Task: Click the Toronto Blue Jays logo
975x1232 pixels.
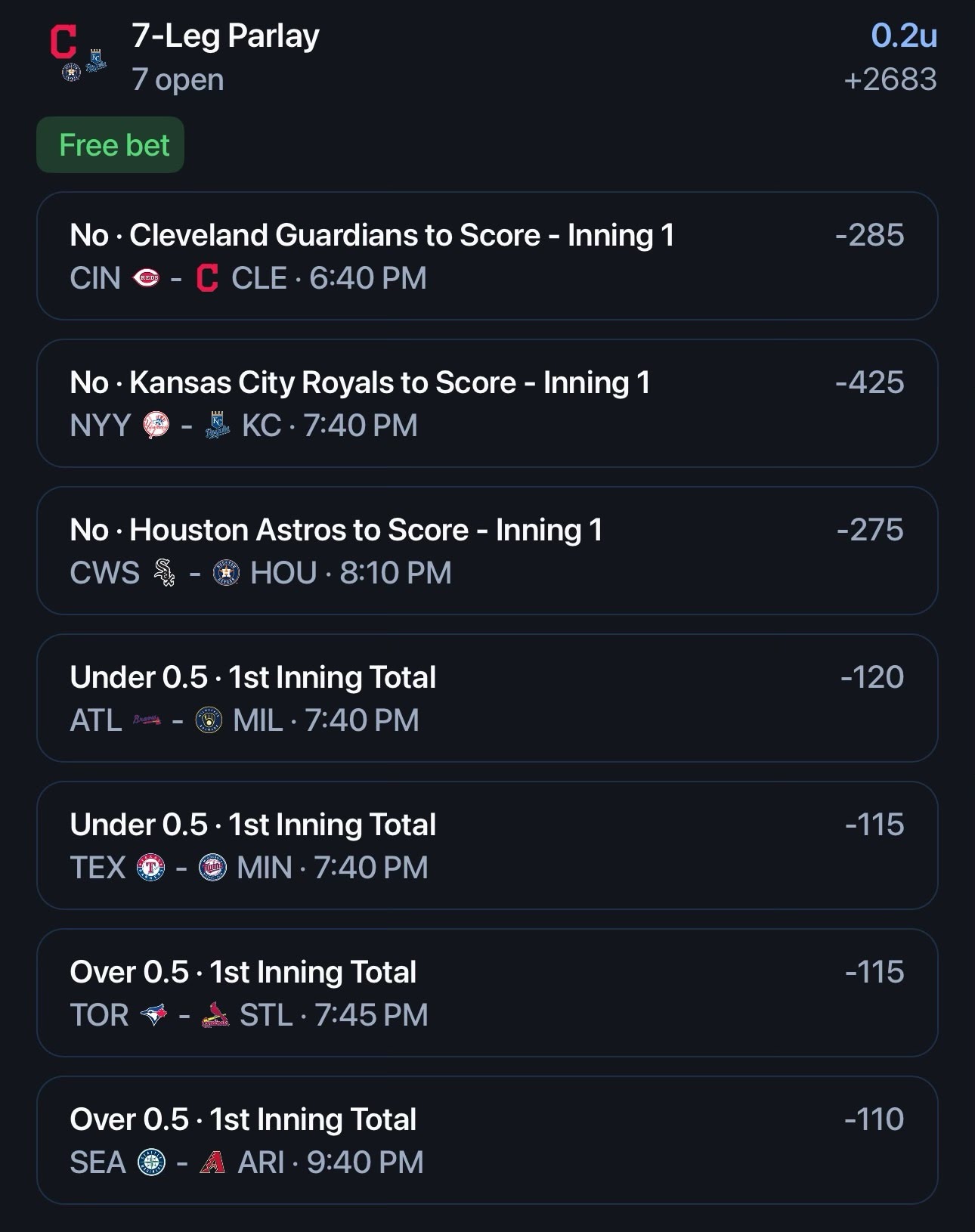Action: coord(154,1015)
